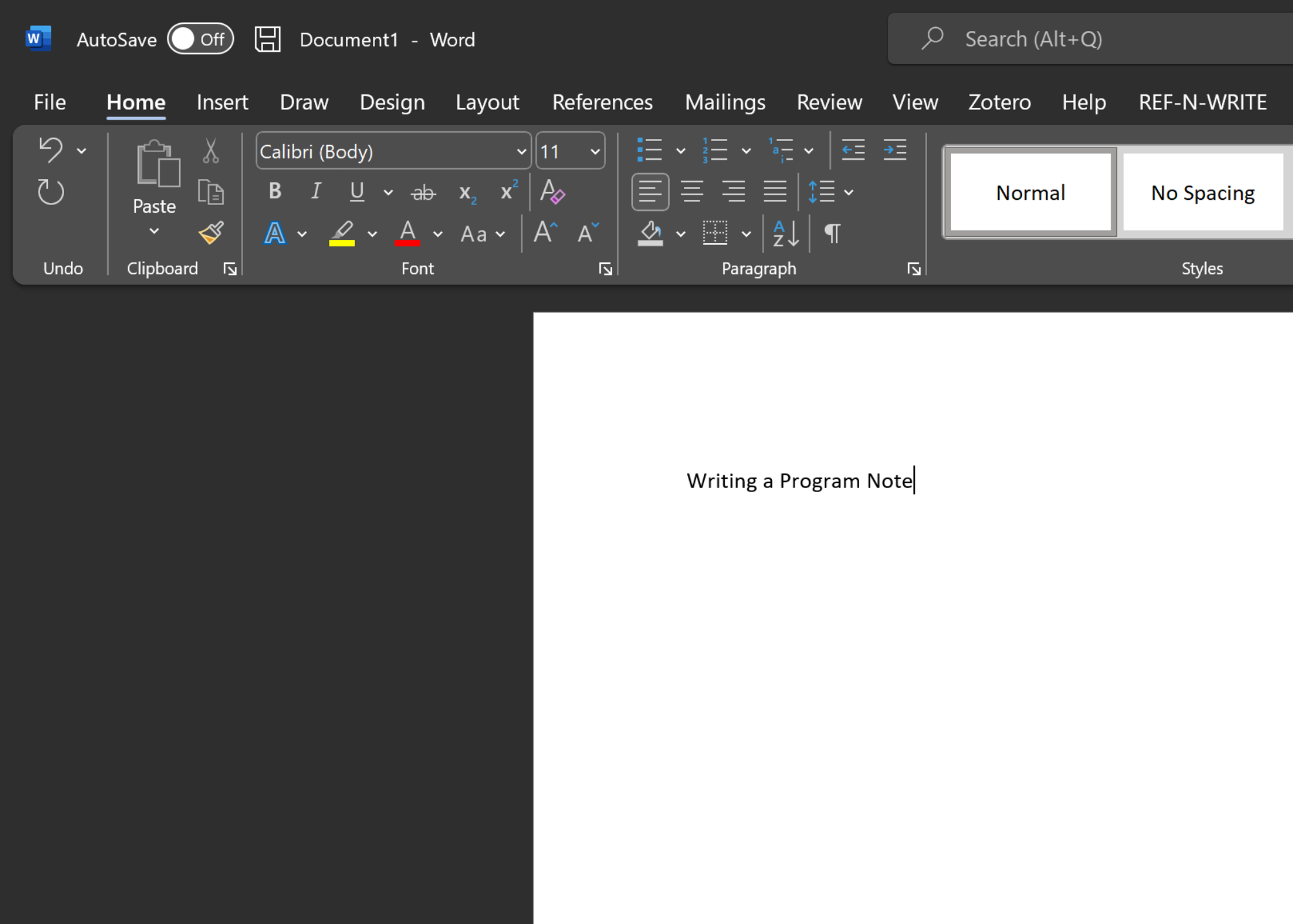The height and width of the screenshot is (924, 1293).
Task: Toggle Show/Hide paragraph marks
Action: click(x=832, y=233)
